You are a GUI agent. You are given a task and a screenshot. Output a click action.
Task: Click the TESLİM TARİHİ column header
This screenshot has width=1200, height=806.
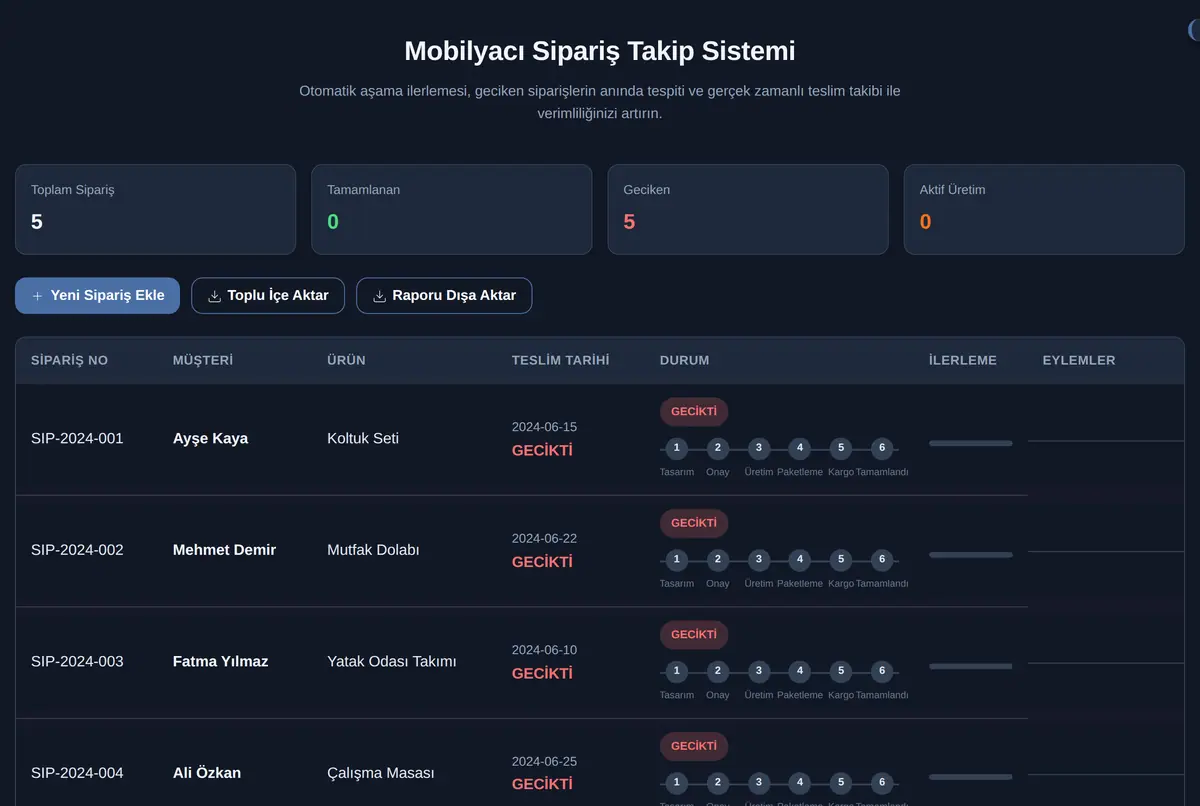560,360
